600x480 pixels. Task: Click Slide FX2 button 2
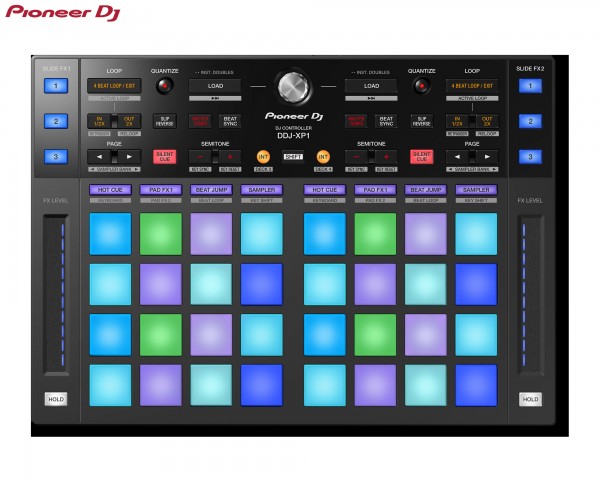pos(530,121)
